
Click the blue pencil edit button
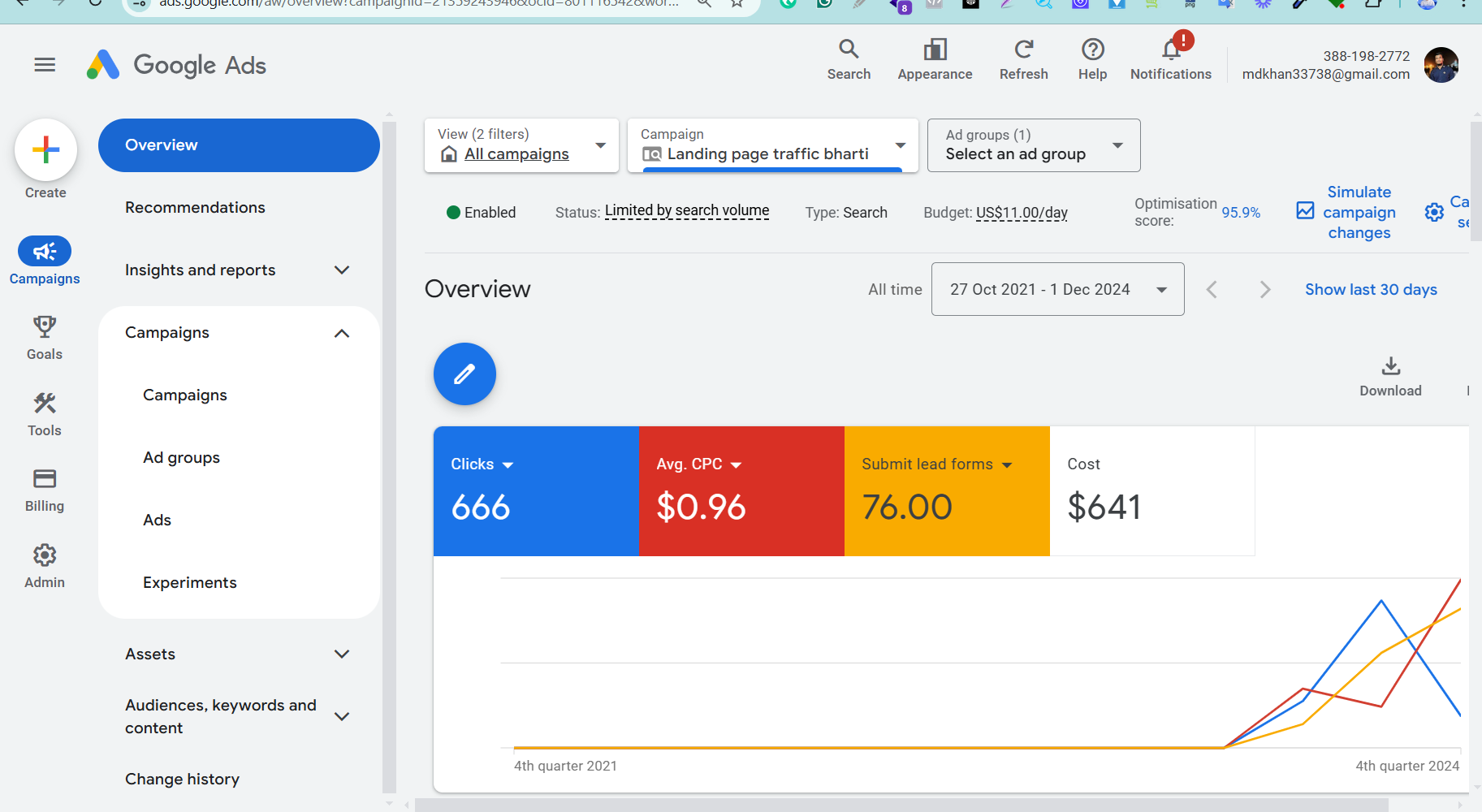(x=464, y=374)
